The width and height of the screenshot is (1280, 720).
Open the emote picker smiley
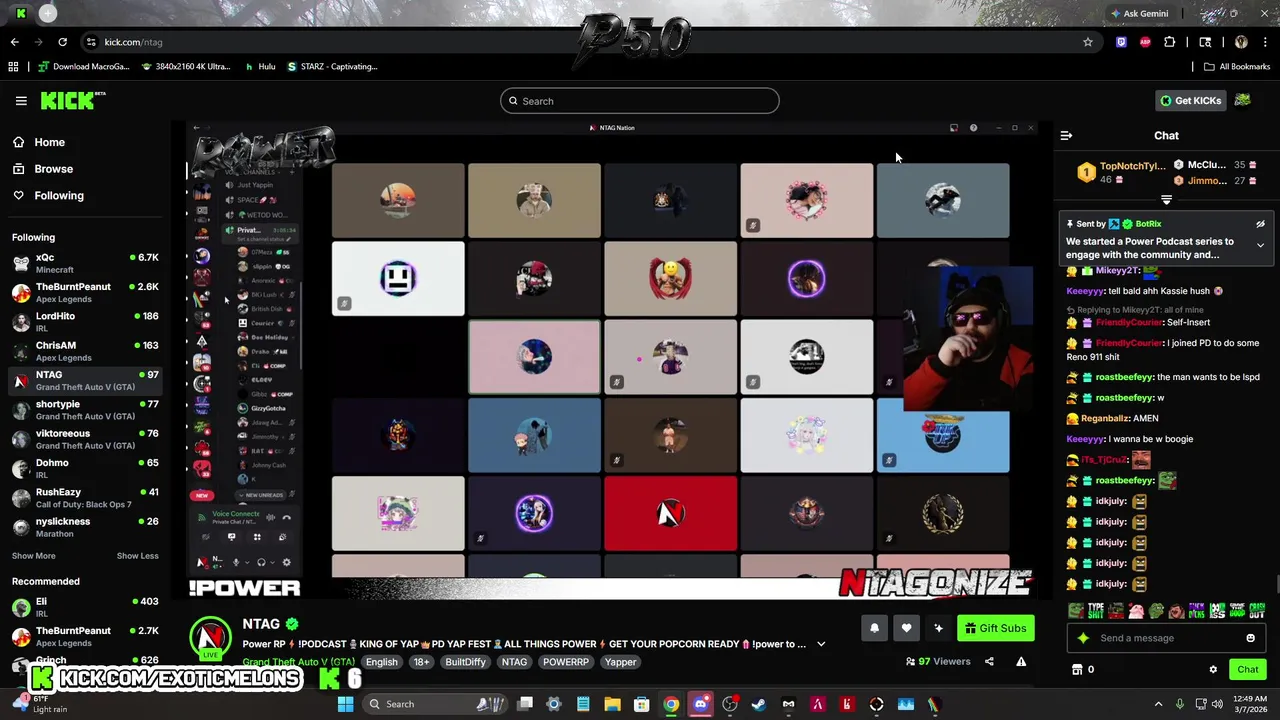(1250, 638)
